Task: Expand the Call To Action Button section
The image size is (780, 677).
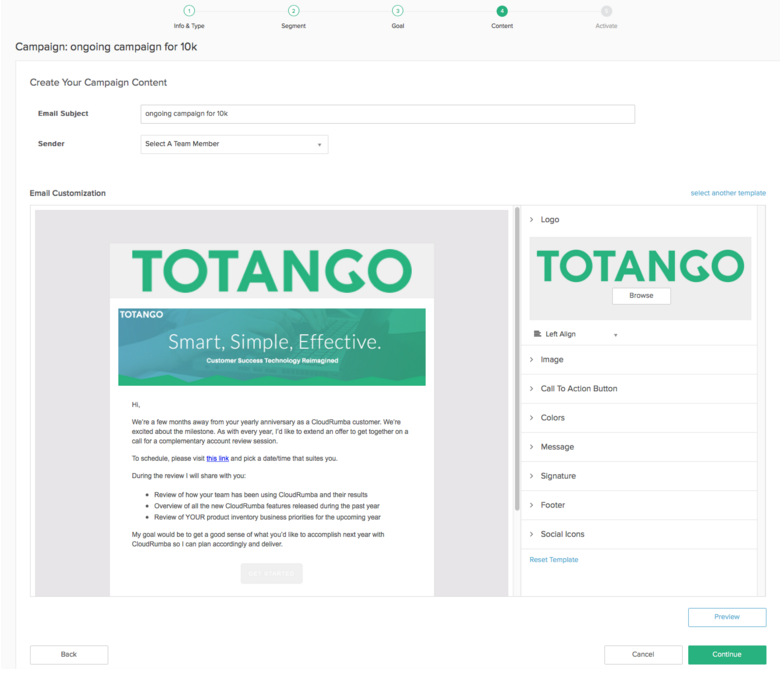Action: click(x=639, y=388)
